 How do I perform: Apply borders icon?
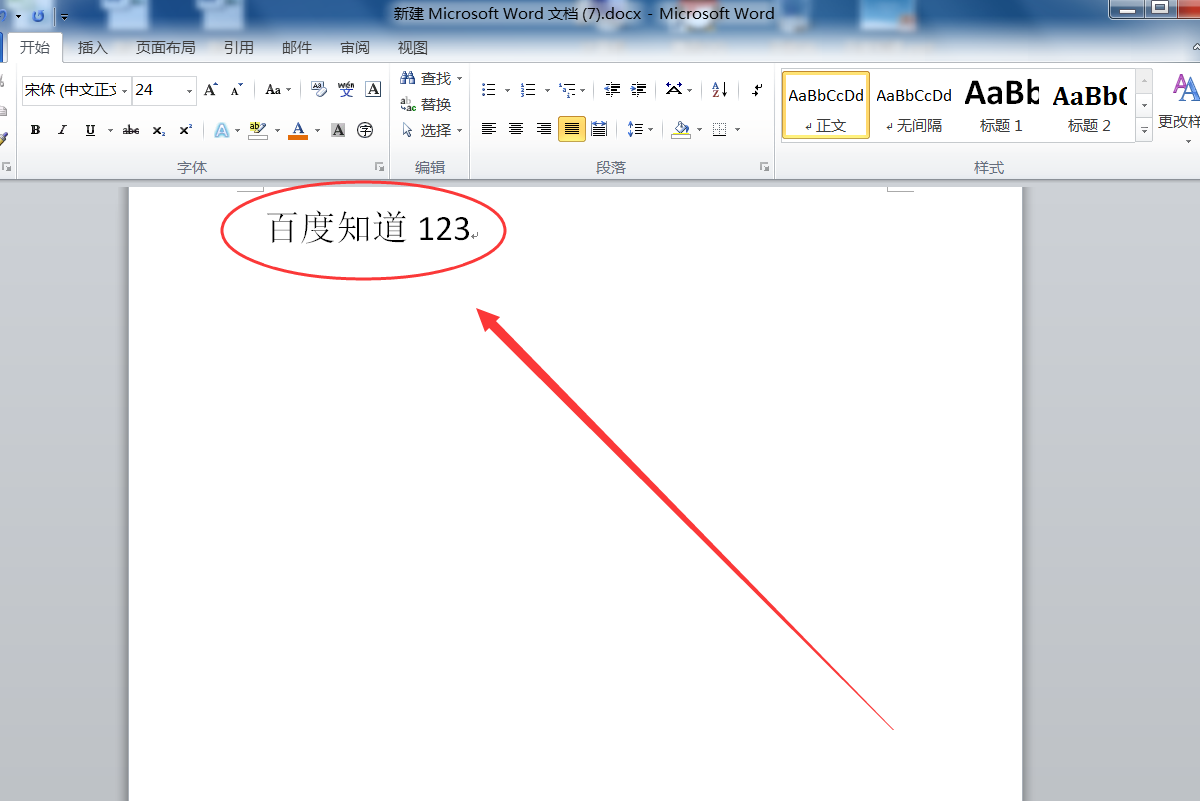click(719, 129)
